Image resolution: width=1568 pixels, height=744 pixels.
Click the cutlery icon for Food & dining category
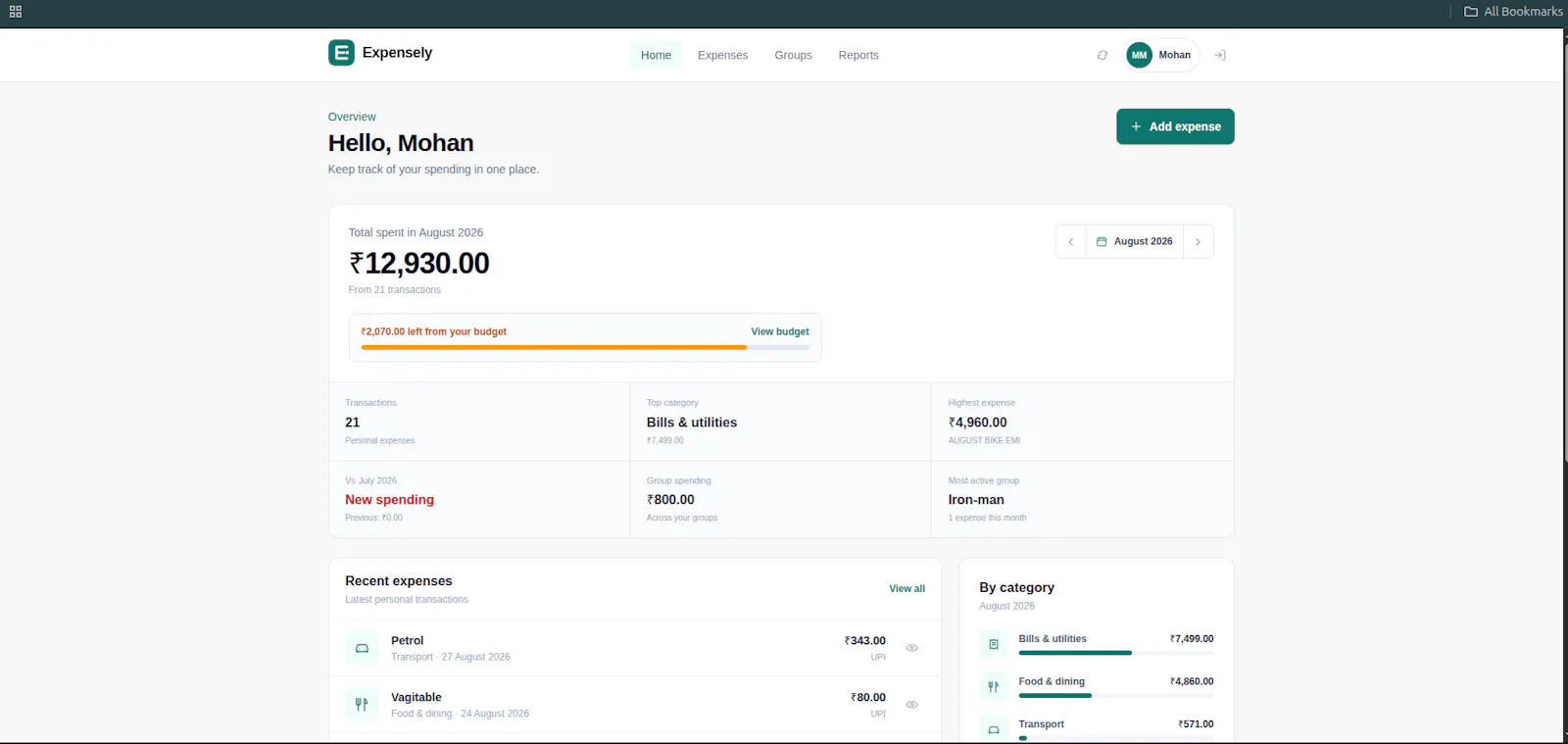coord(993,687)
